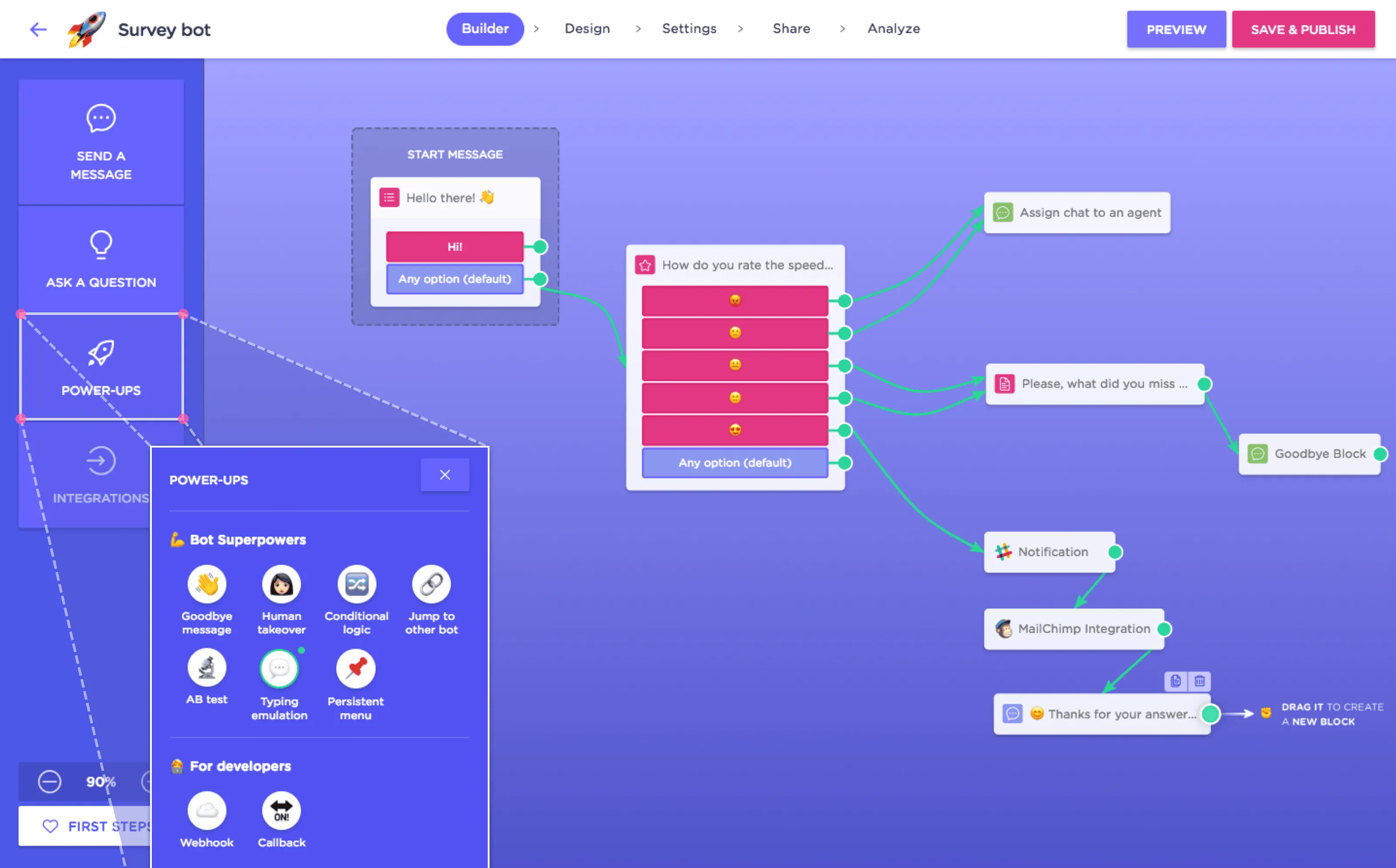Click the duplicate block icon above Thanks block
This screenshot has width=1396, height=868.
coord(1176,681)
